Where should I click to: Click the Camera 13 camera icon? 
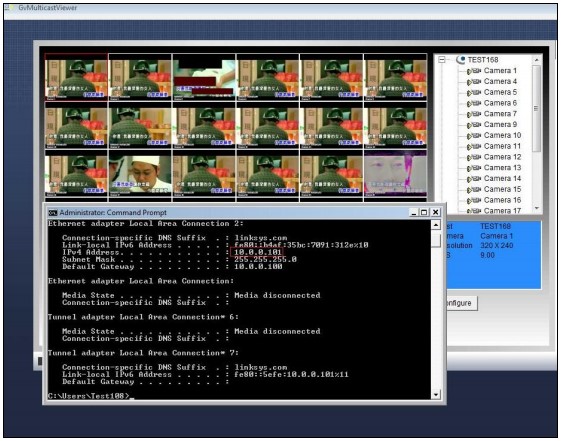coord(474,168)
